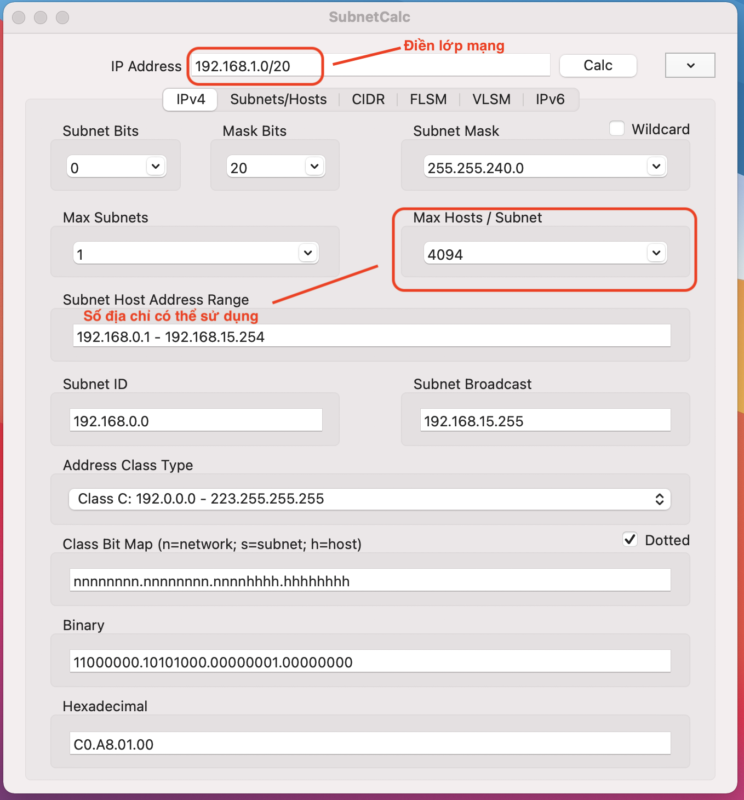Screen dimensions: 744x800
Task: Go to the FLSM tab
Action: [x=428, y=99]
